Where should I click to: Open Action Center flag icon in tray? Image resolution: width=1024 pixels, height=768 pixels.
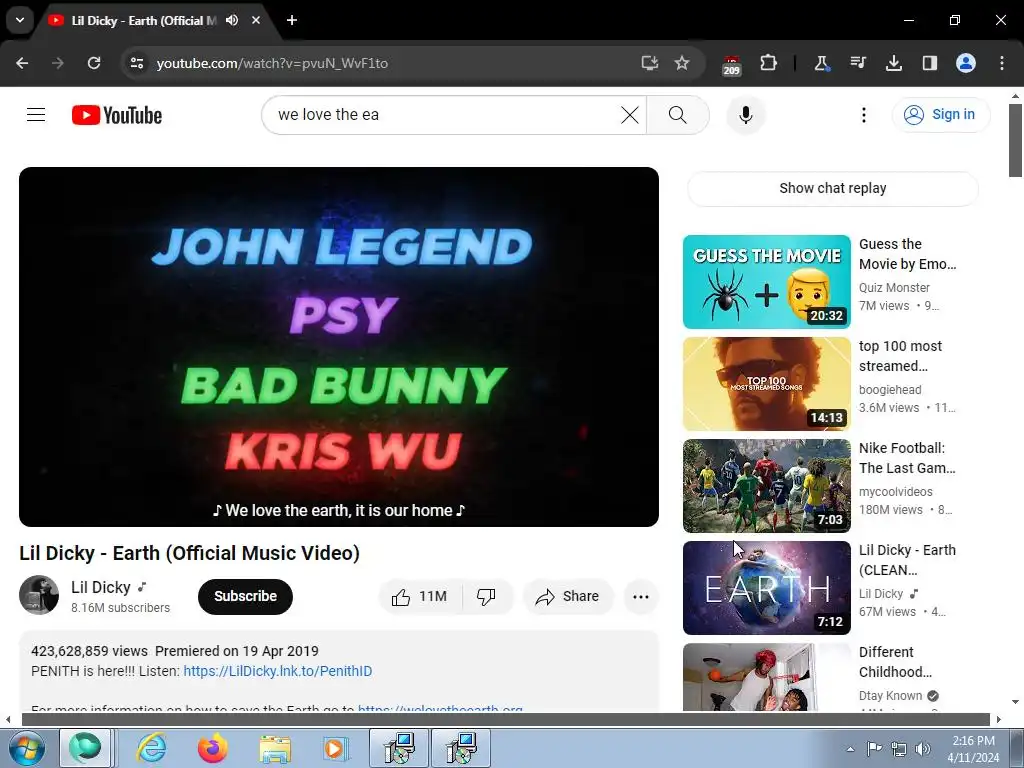874,749
